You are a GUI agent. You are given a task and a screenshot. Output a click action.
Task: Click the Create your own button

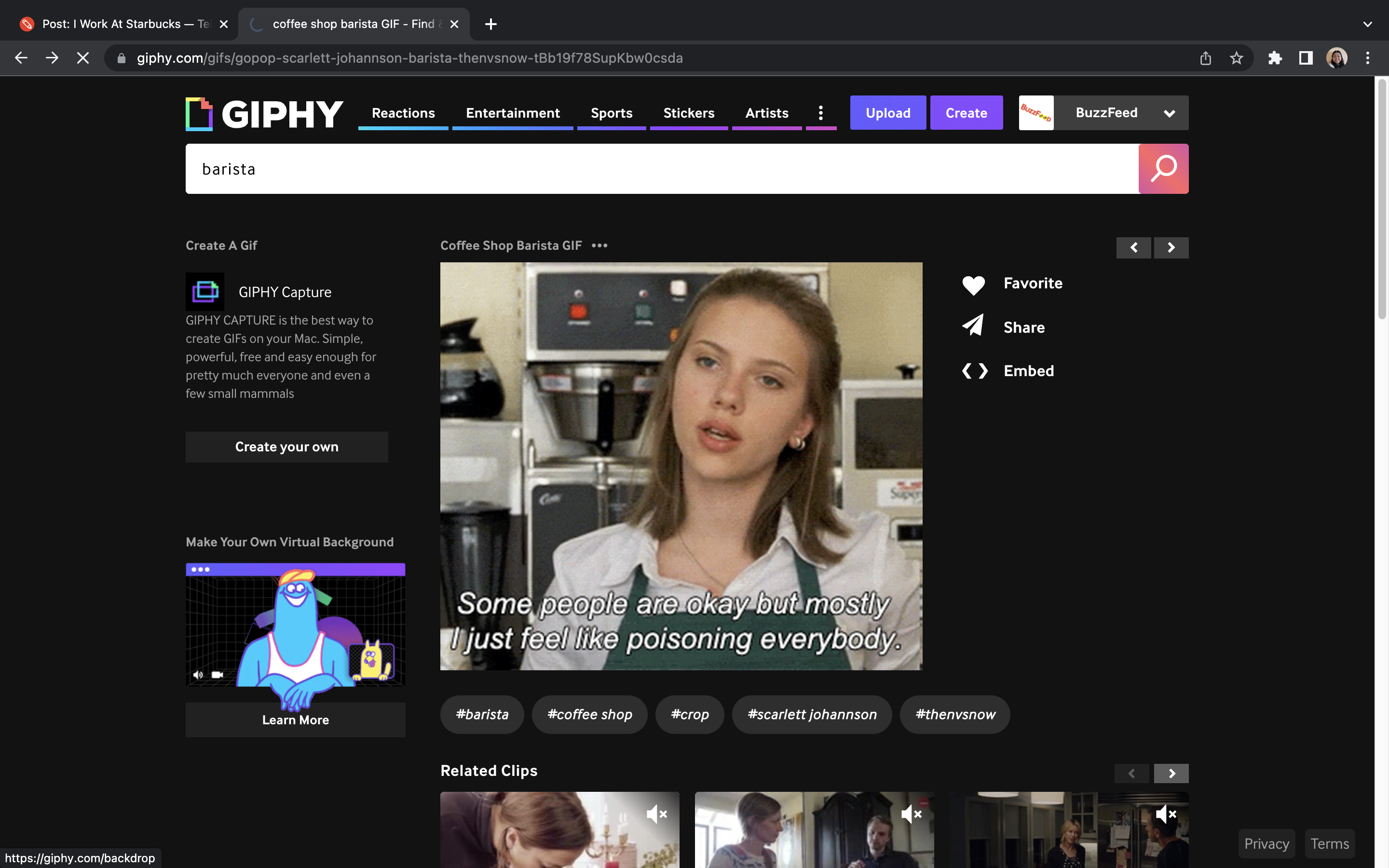tap(286, 447)
